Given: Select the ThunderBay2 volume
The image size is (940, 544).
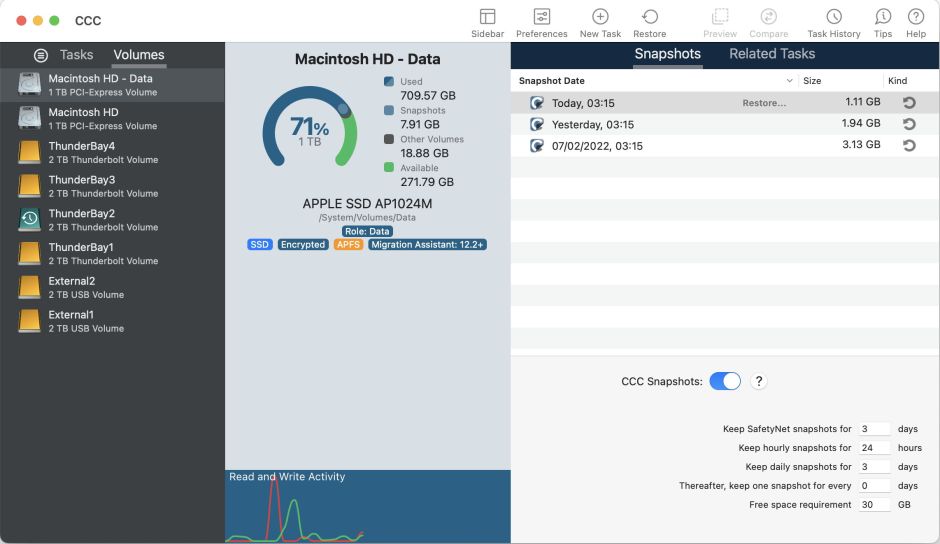Looking at the screenshot, I should [x=81, y=219].
